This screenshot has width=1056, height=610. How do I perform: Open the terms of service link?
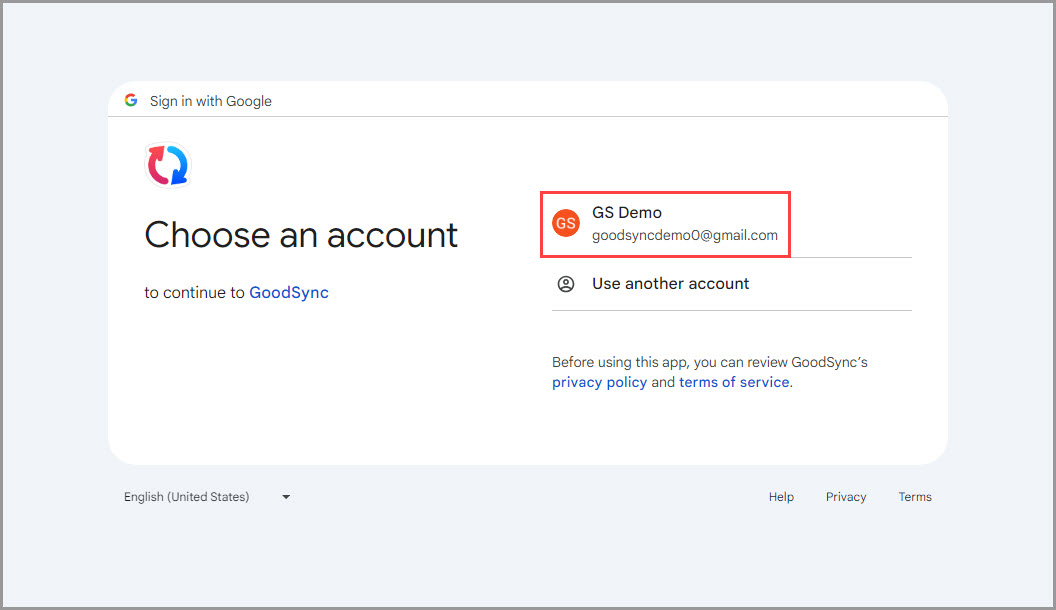click(x=734, y=382)
